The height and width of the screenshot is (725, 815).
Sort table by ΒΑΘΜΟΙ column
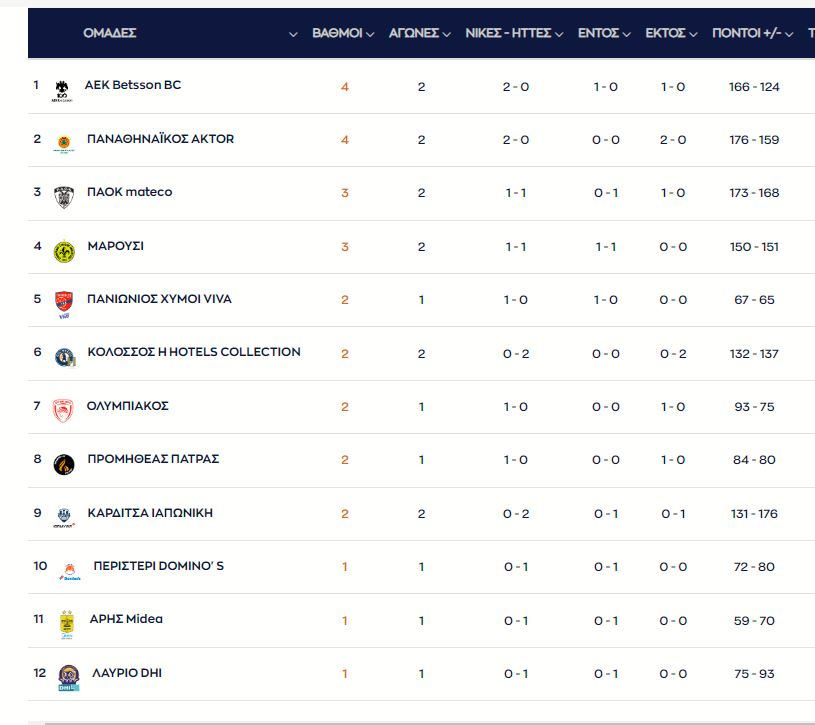(x=342, y=33)
